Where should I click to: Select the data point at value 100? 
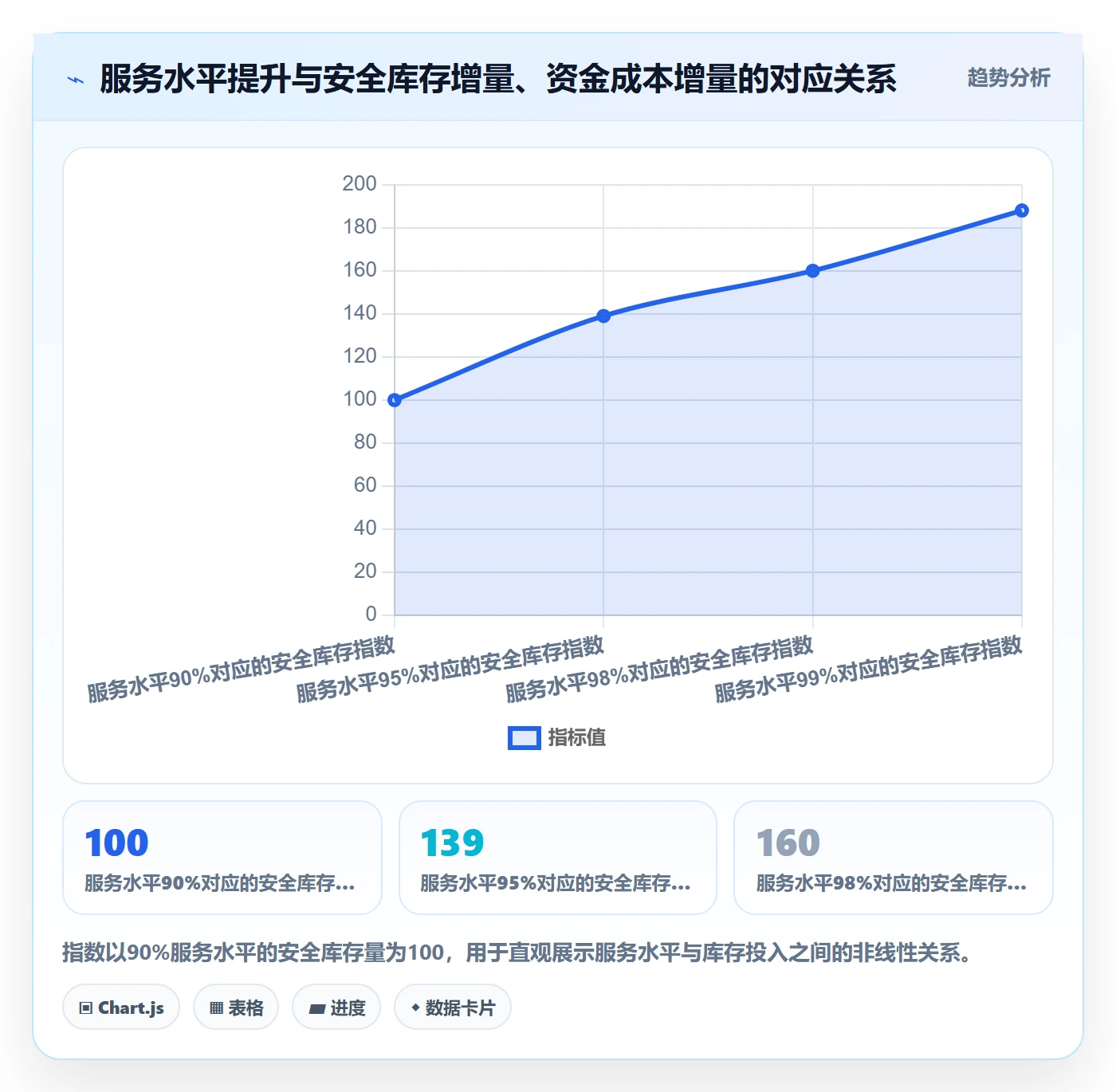(x=395, y=400)
